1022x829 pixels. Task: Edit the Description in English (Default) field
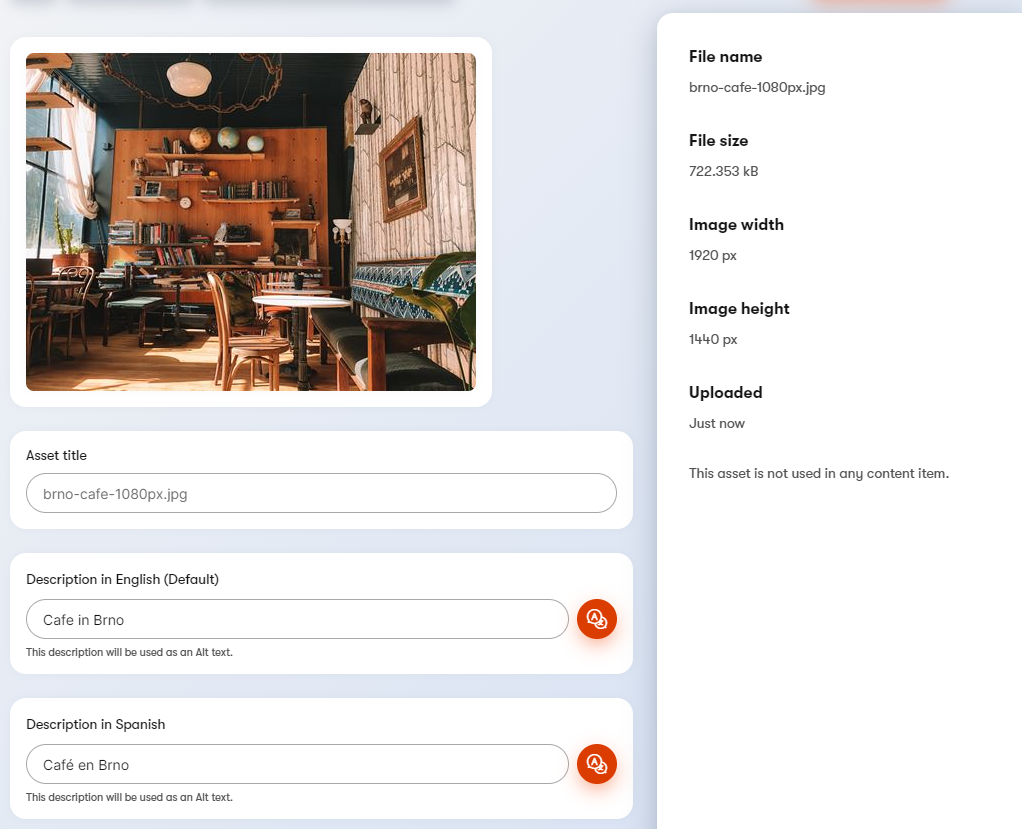click(x=296, y=619)
